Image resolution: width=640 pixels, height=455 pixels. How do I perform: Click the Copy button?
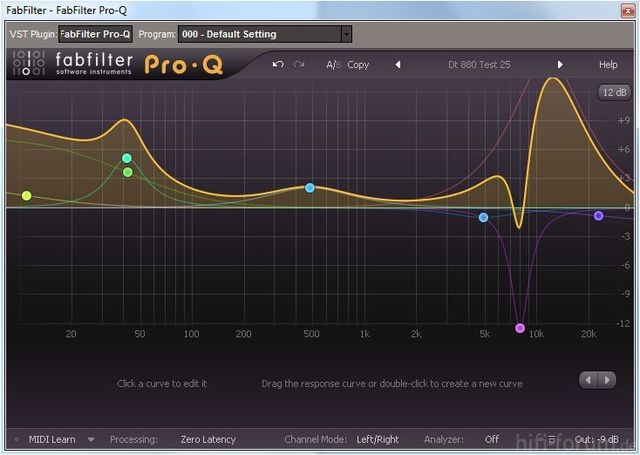[358, 65]
